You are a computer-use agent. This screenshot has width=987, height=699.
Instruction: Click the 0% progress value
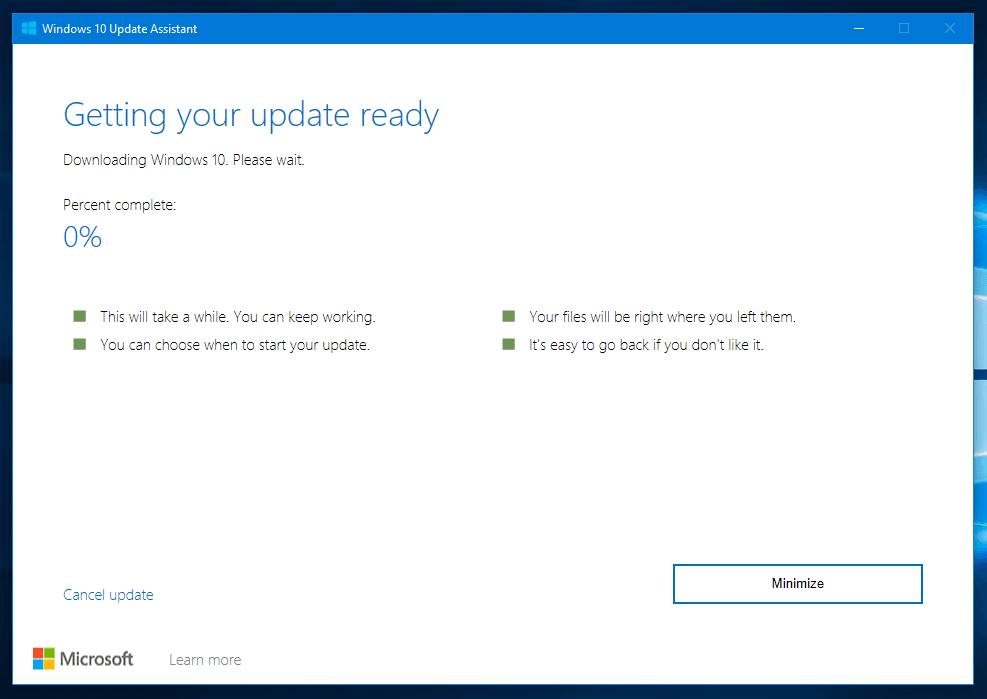coord(82,237)
